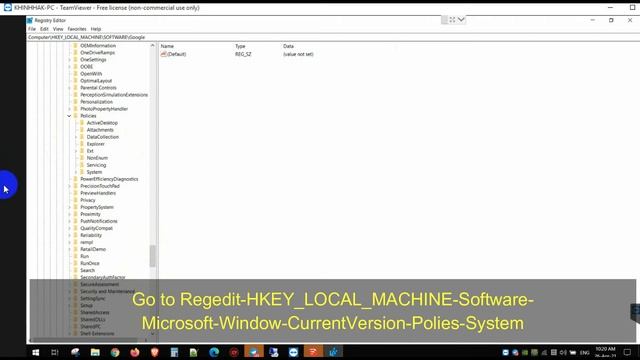Image resolution: width=640 pixels, height=360 pixels.
Task: Open the File menu in Registry Editor
Action: click(32, 29)
